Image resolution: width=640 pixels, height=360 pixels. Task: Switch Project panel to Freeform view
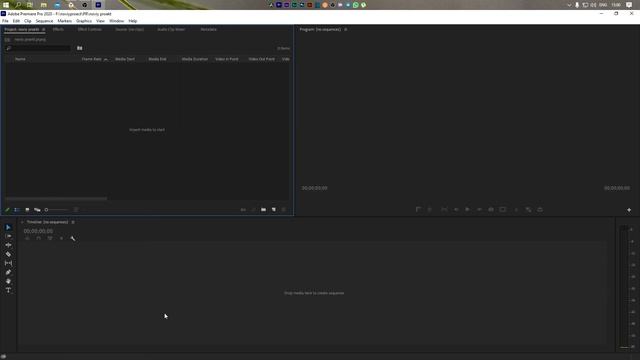click(37, 210)
